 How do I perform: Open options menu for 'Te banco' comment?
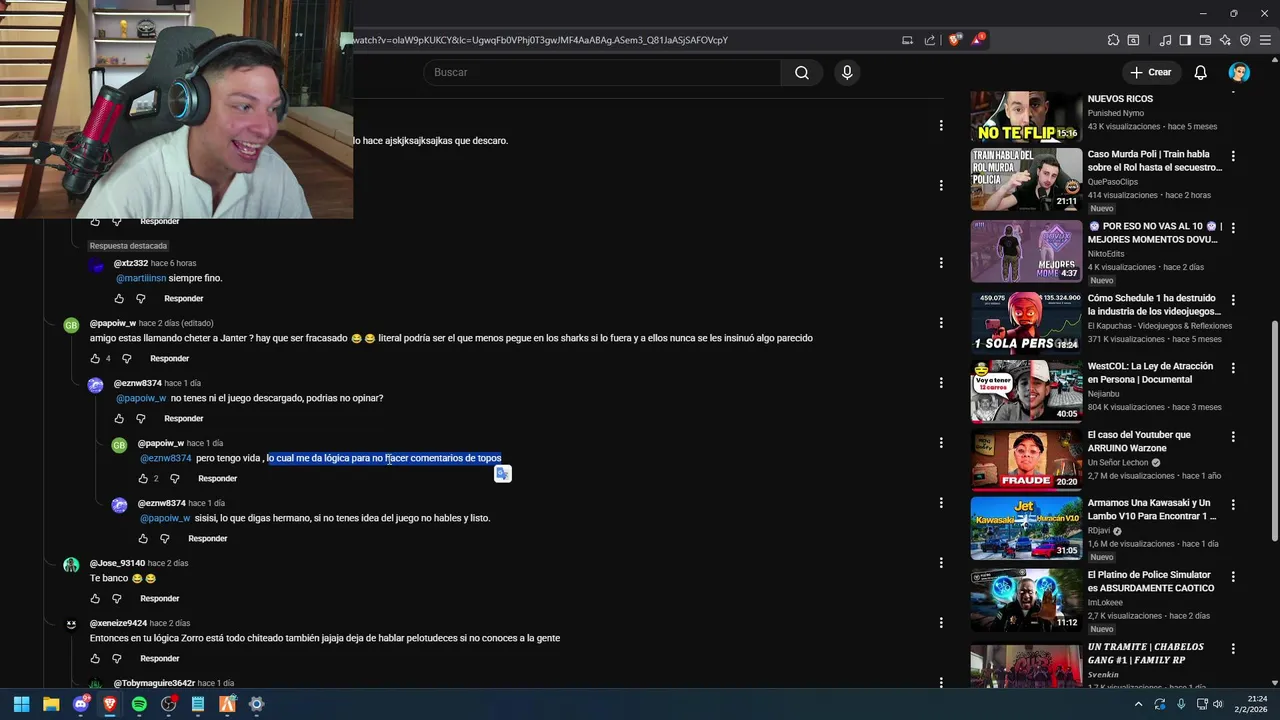tap(941, 563)
